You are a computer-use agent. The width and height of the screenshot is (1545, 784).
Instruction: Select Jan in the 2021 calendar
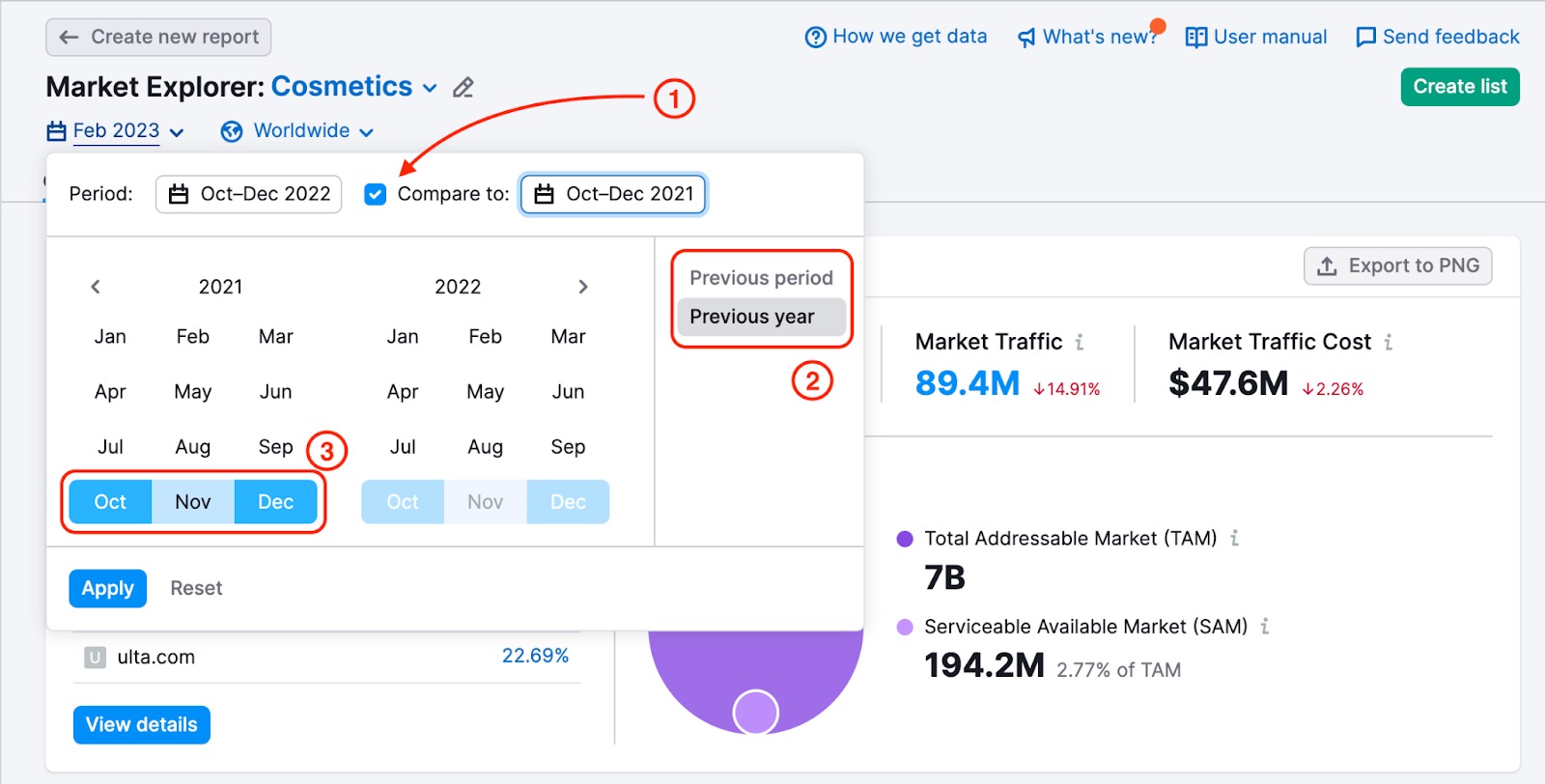110,337
